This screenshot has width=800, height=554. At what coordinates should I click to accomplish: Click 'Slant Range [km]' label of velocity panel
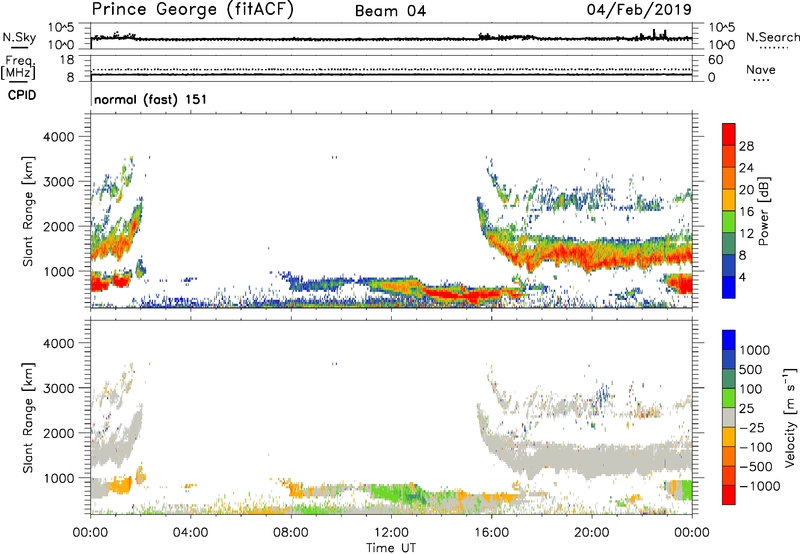(x=28, y=417)
